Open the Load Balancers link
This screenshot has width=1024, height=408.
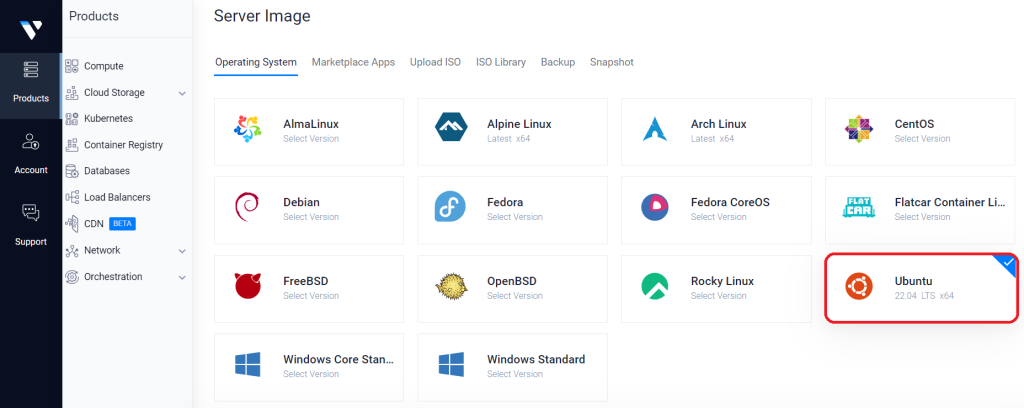[x=117, y=197]
